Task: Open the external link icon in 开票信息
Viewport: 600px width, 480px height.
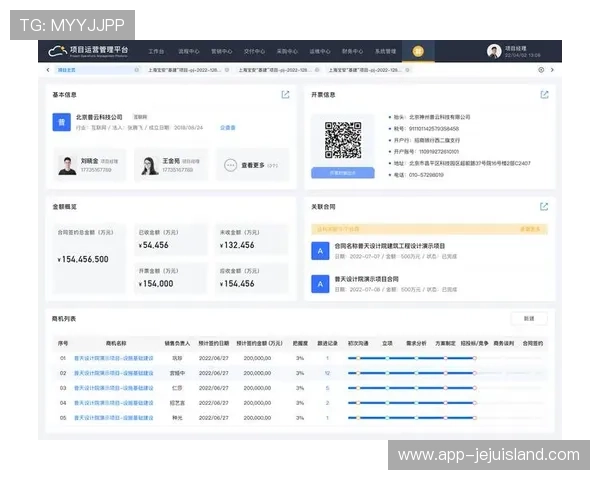Action: coord(544,95)
